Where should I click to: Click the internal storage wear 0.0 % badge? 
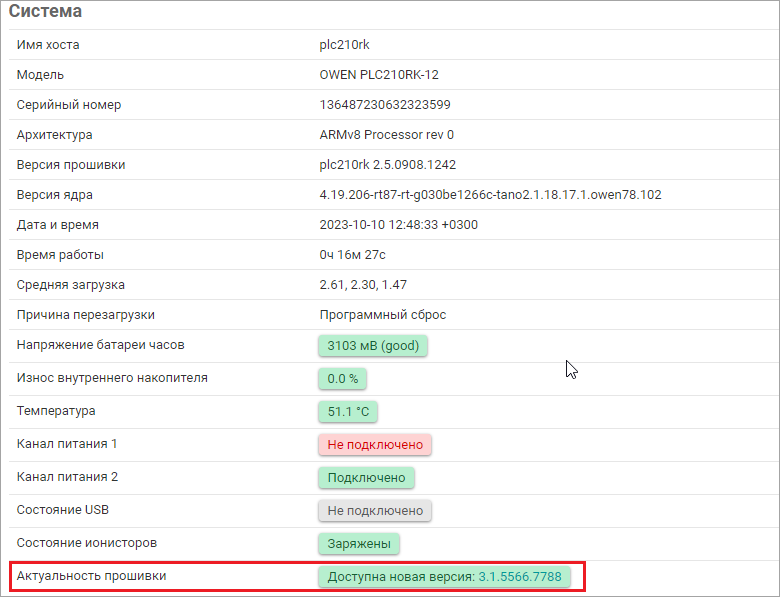pos(343,379)
